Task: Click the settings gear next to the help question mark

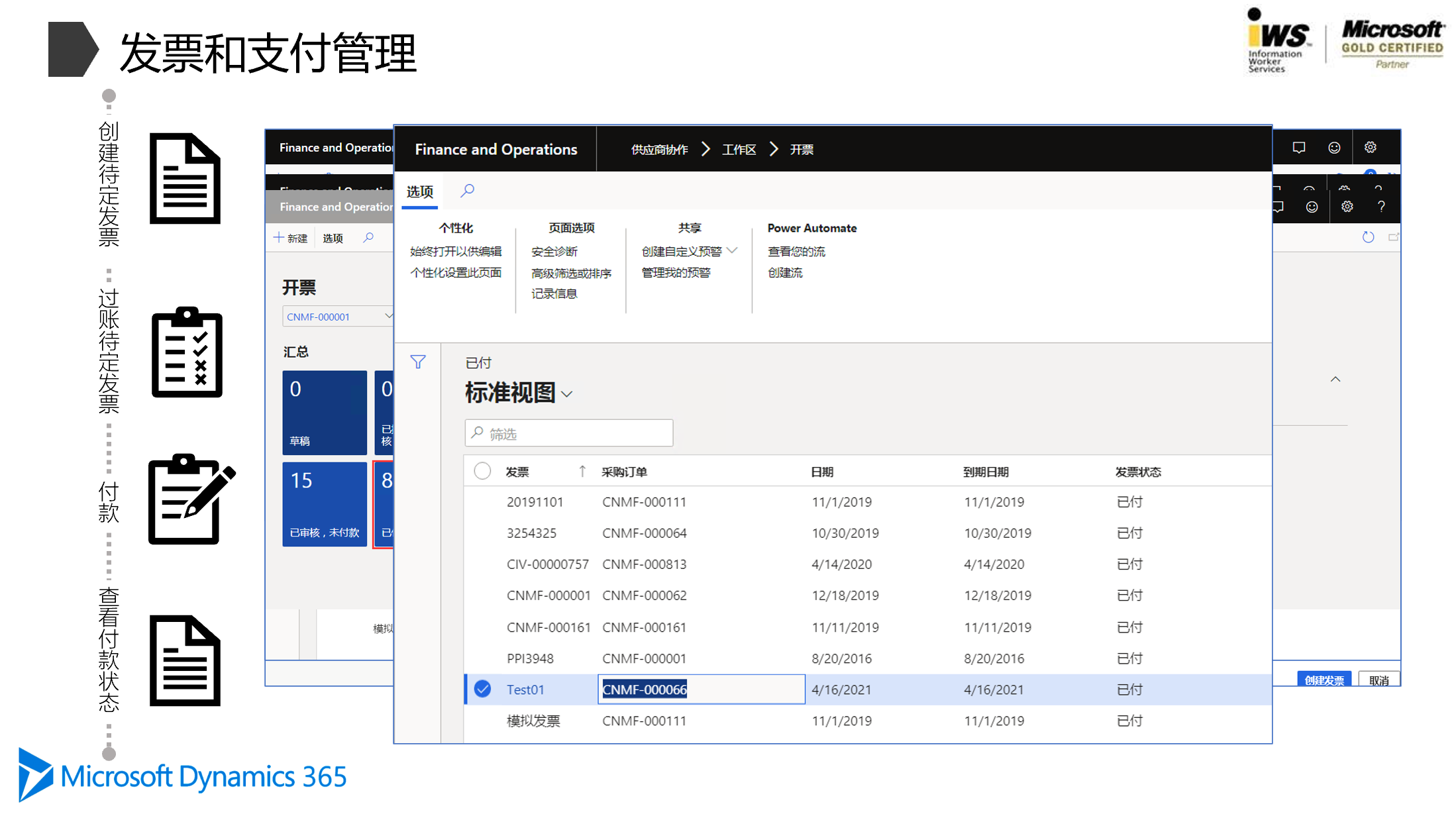Action: point(1347,207)
